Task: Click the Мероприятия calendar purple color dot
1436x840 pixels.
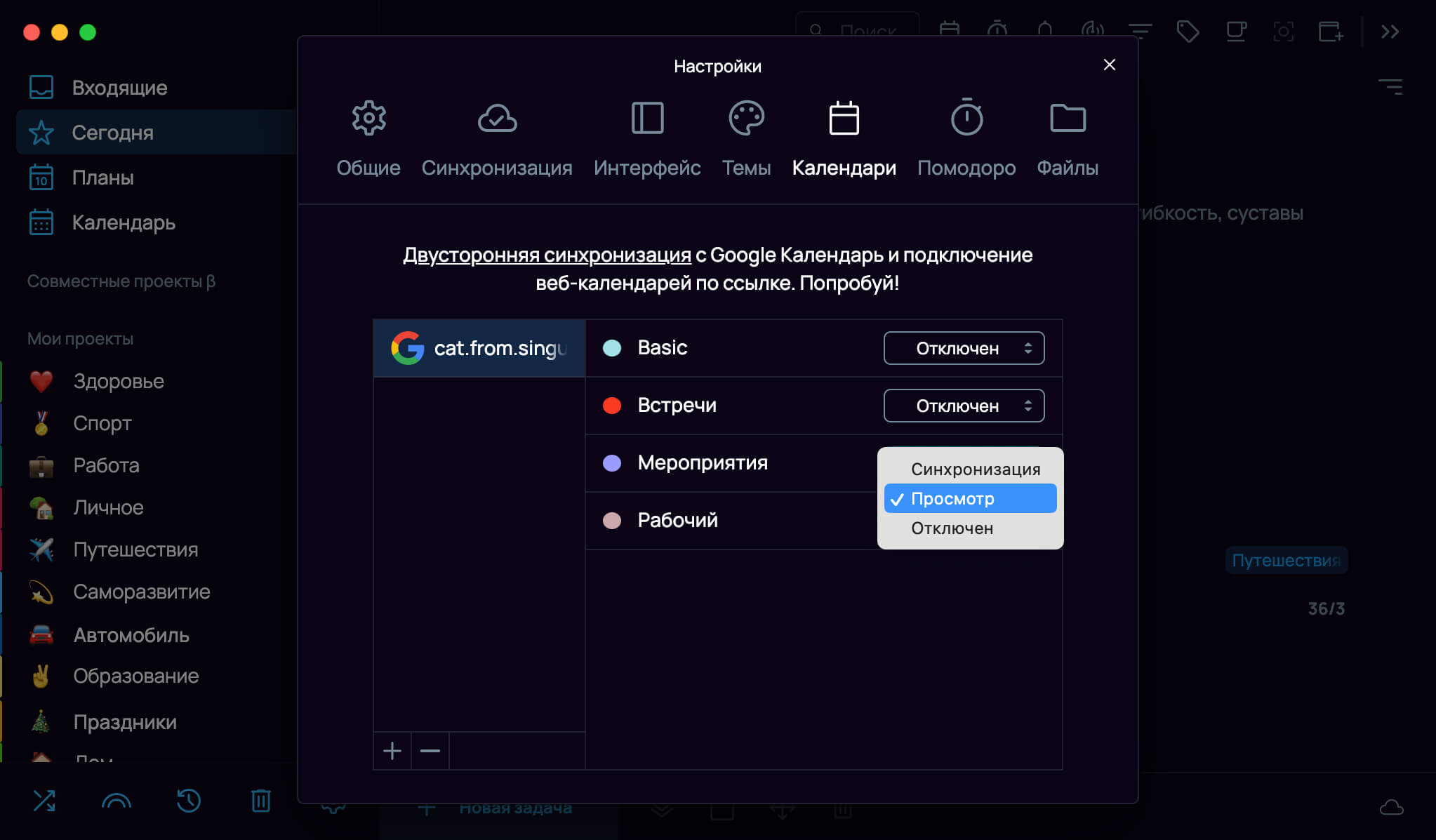Action: click(612, 463)
